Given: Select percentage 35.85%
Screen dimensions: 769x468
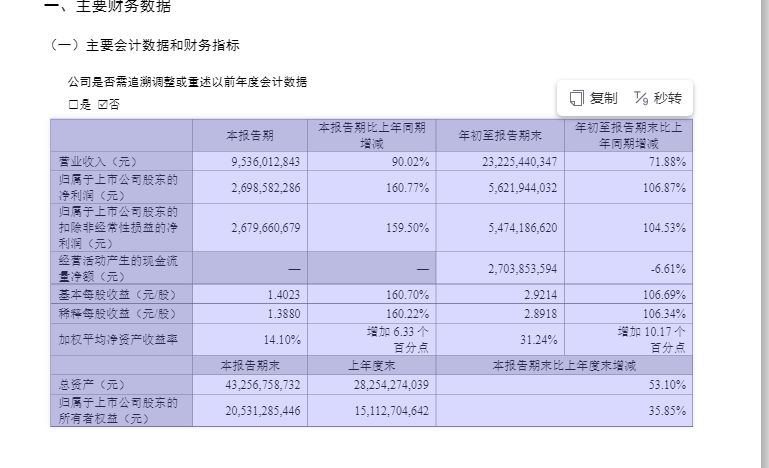Looking at the screenshot, I should 667,411.
